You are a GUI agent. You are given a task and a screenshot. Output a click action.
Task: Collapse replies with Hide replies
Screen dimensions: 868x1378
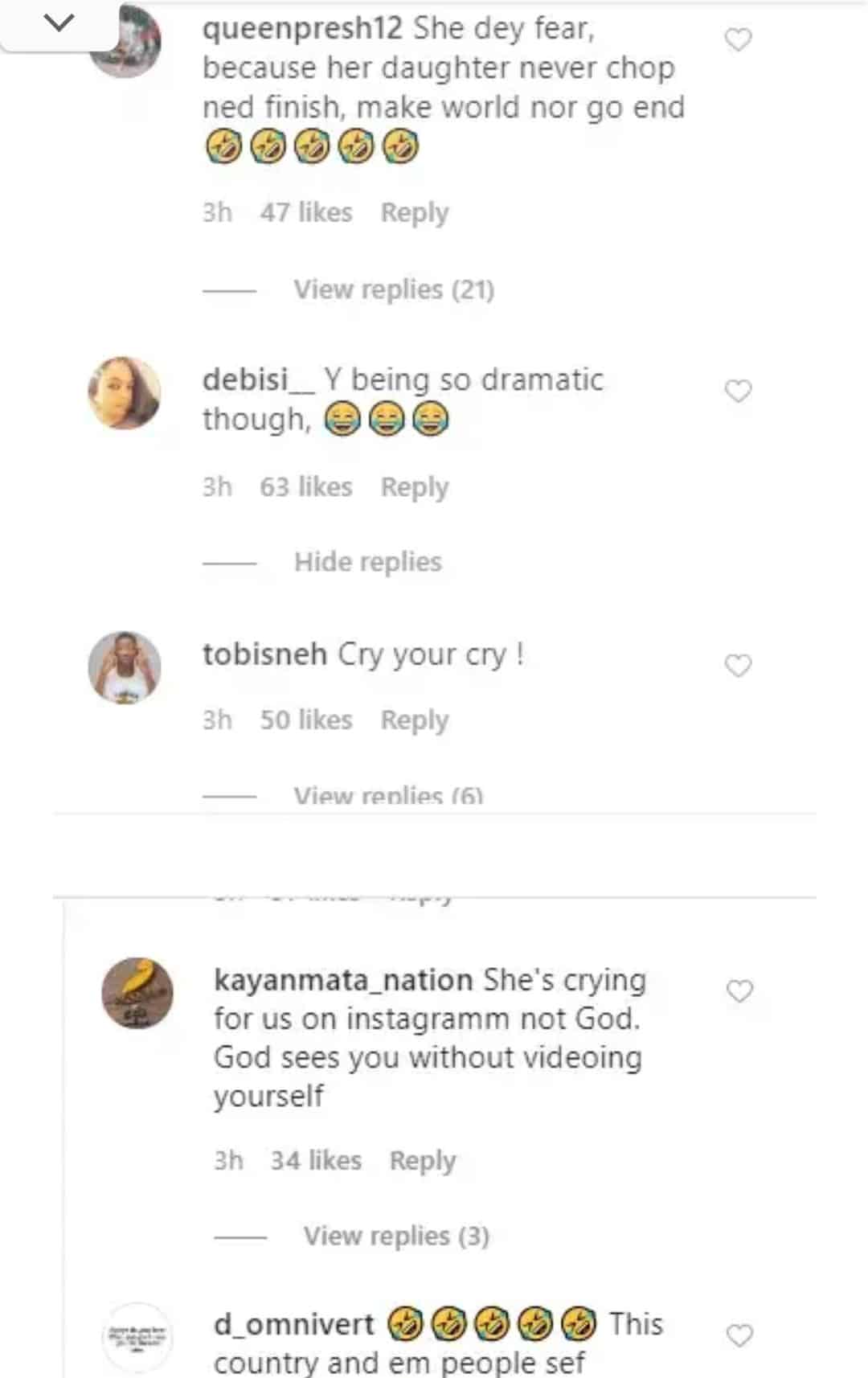[x=368, y=562]
